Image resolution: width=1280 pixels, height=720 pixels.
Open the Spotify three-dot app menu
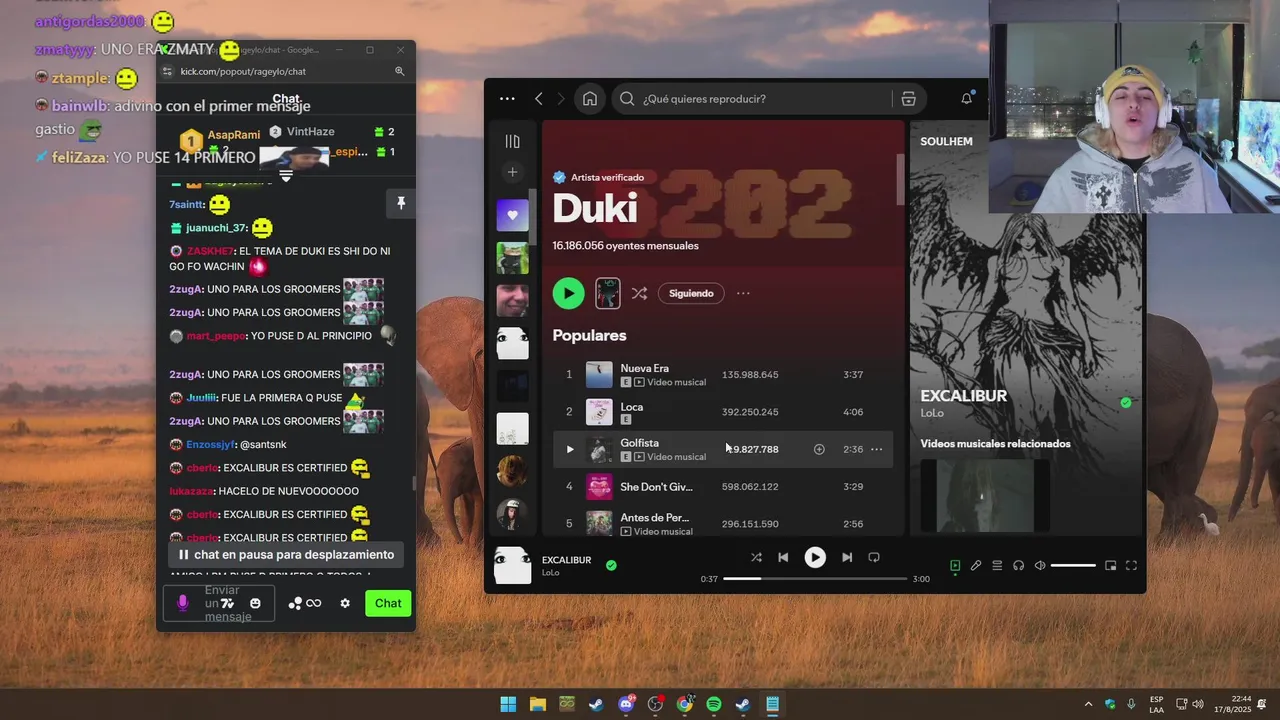pos(507,98)
